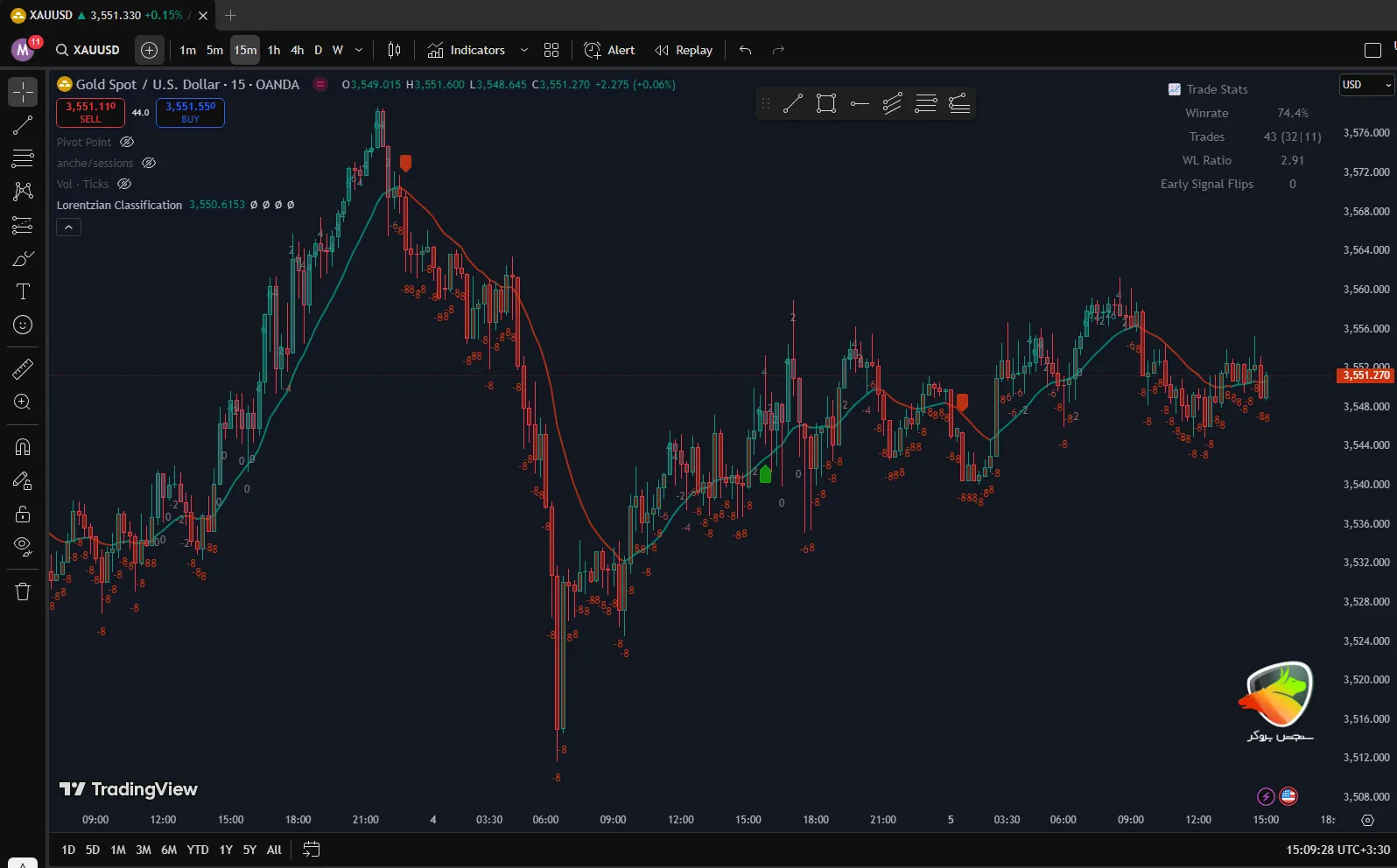Click the red sell signal marker on chart

pyautogui.click(x=405, y=163)
